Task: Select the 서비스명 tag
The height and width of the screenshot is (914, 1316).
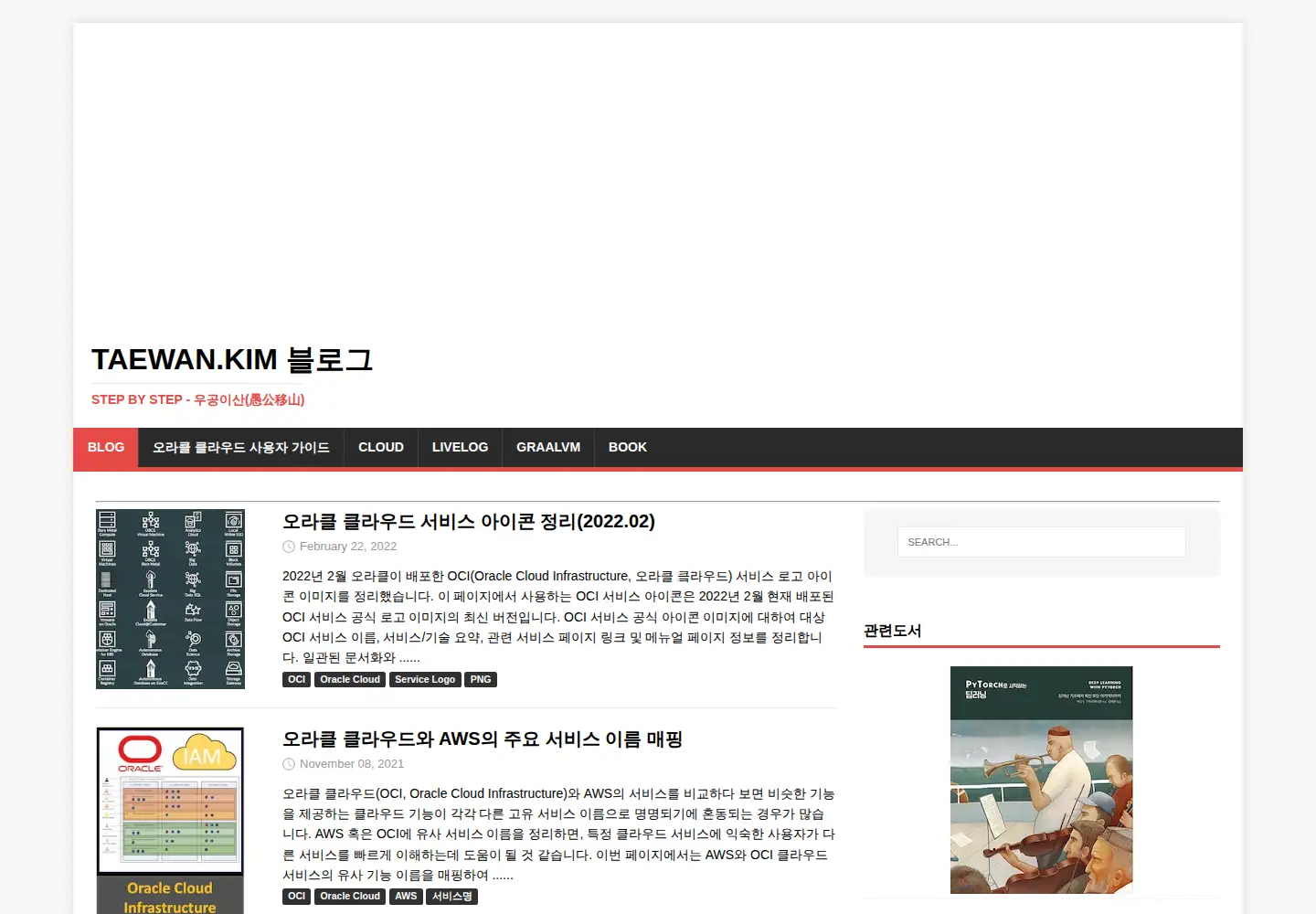Action: click(x=452, y=897)
